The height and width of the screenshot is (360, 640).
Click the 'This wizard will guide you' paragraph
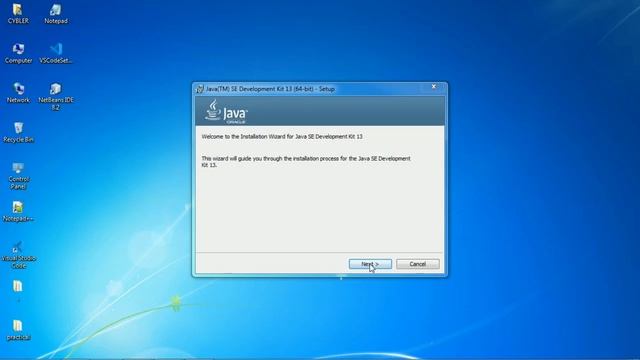[306, 162]
